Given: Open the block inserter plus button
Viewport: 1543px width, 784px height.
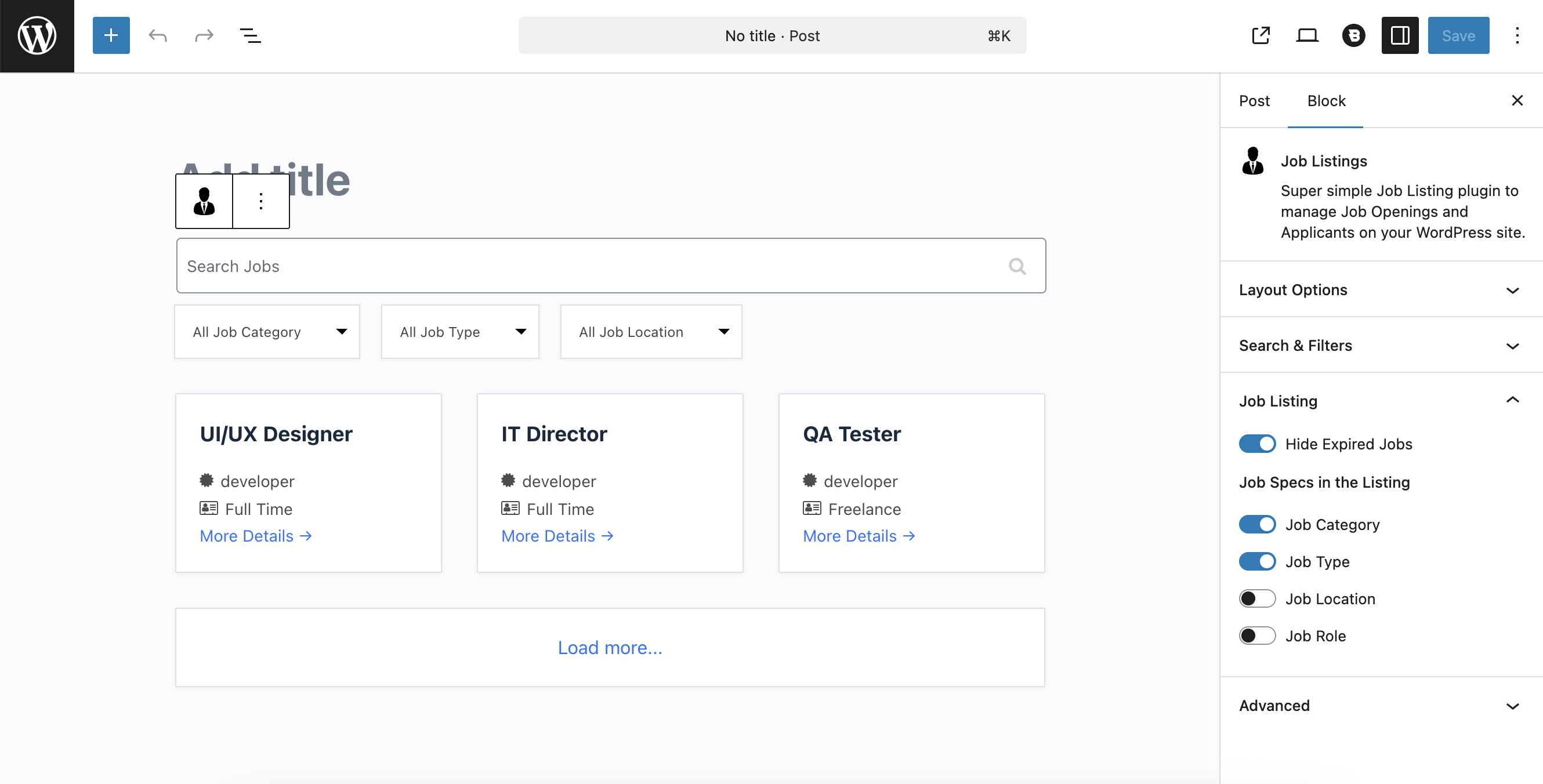Looking at the screenshot, I should coord(111,36).
